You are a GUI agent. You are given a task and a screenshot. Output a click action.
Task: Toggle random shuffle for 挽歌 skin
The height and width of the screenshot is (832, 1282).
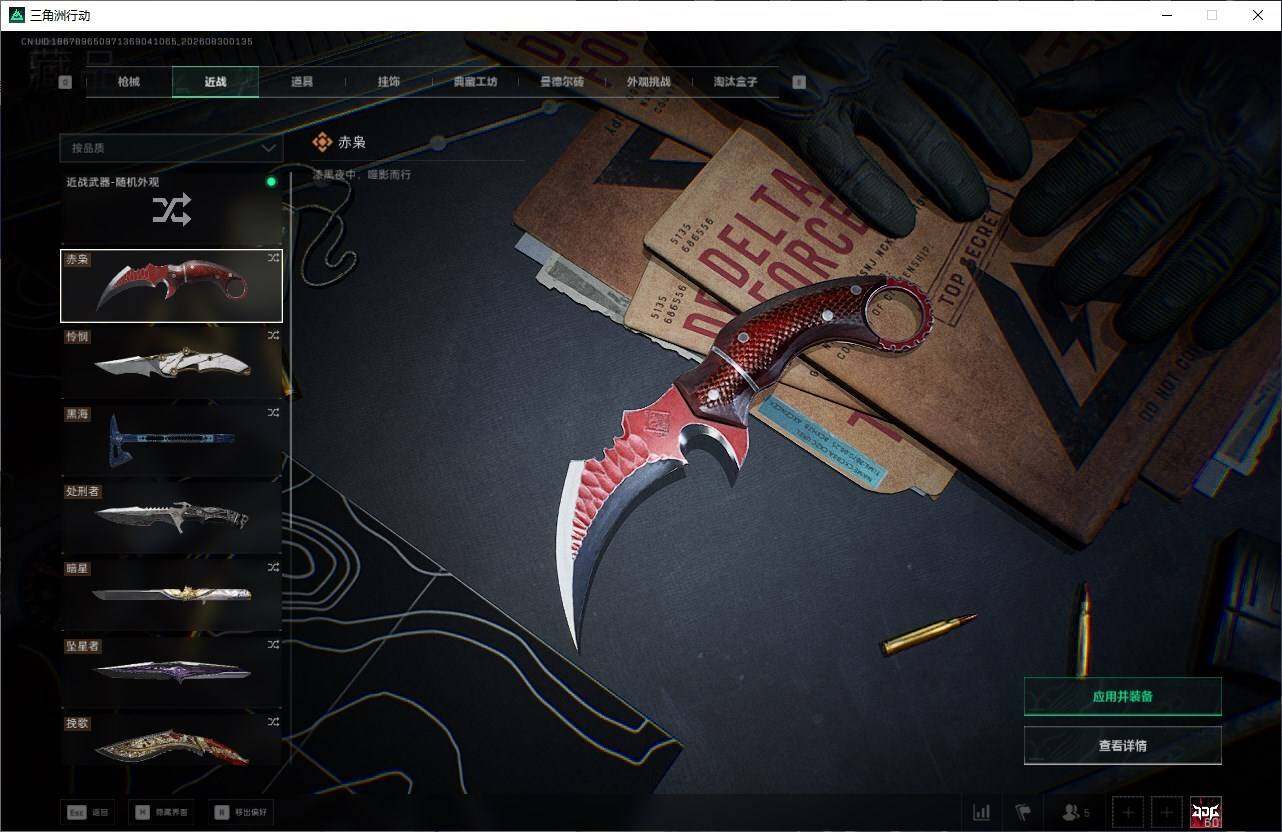pyautogui.click(x=273, y=722)
